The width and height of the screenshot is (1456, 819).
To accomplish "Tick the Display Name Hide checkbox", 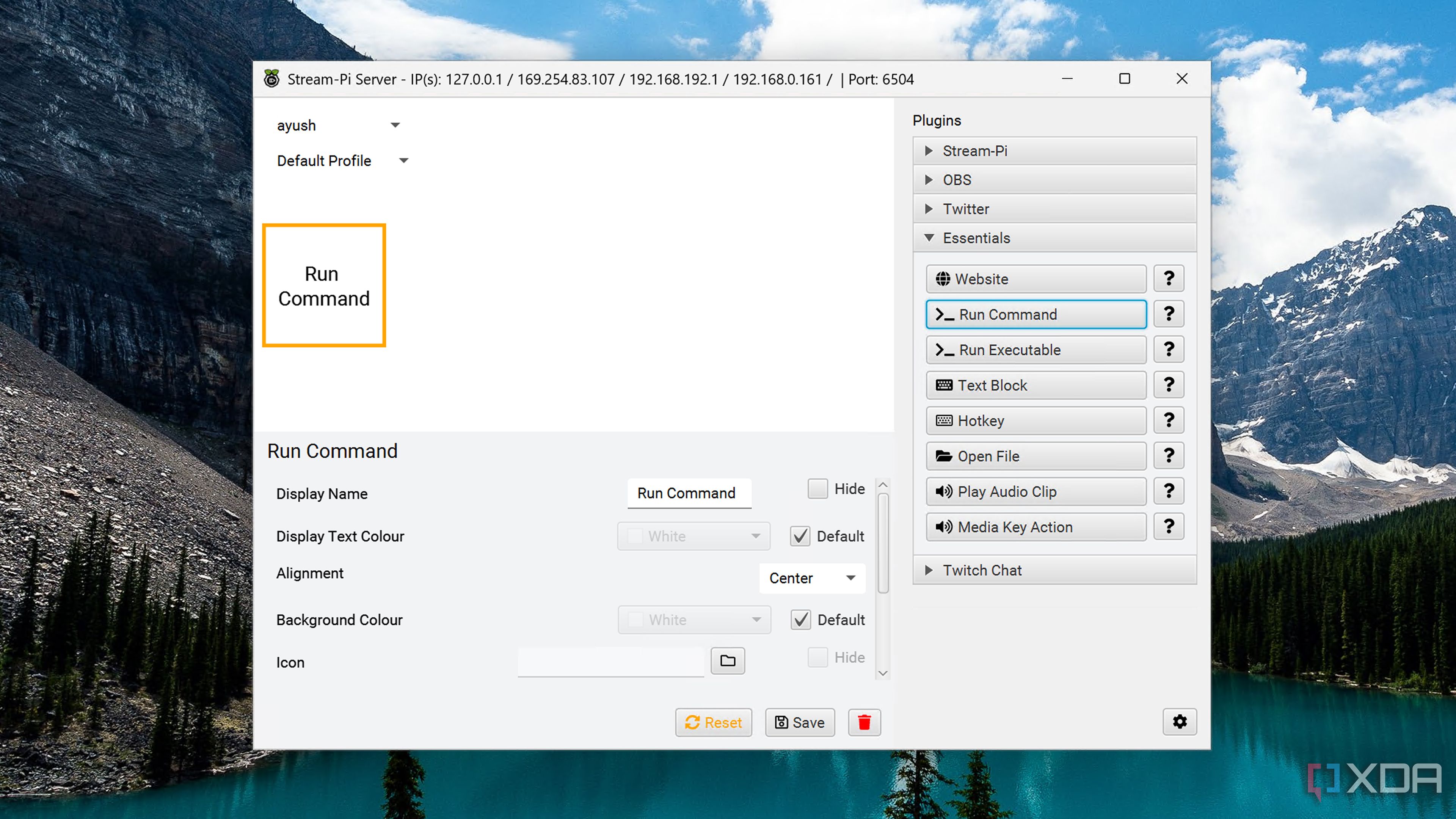I will click(817, 488).
